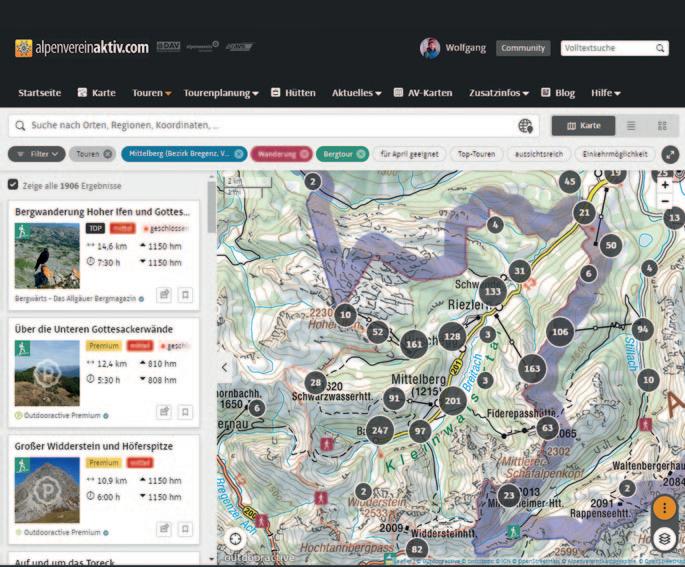Add Bergwanderung Hoher Ifen to planner
This screenshot has height=567, width=685.
164,295
